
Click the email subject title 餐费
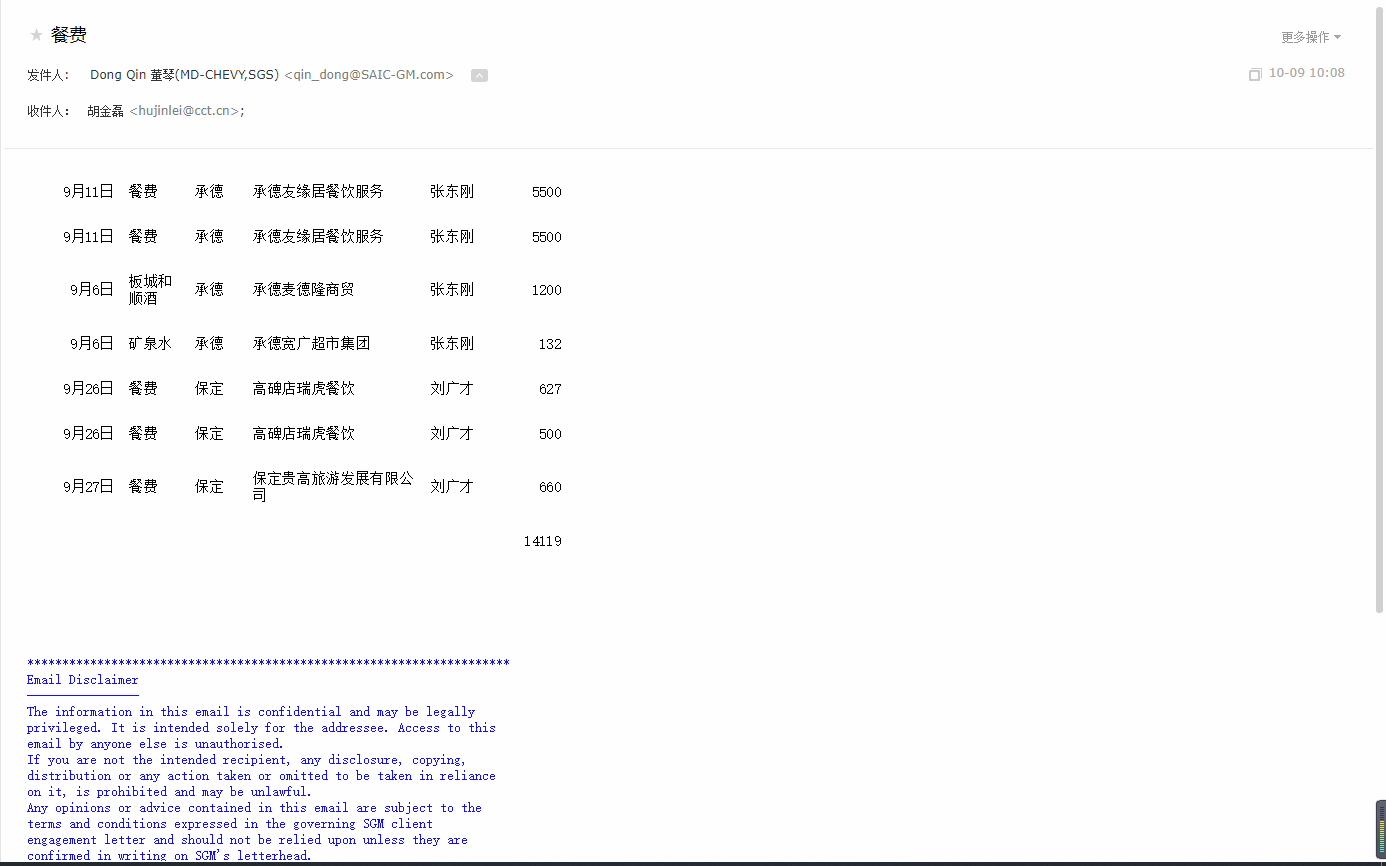coord(69,36)
